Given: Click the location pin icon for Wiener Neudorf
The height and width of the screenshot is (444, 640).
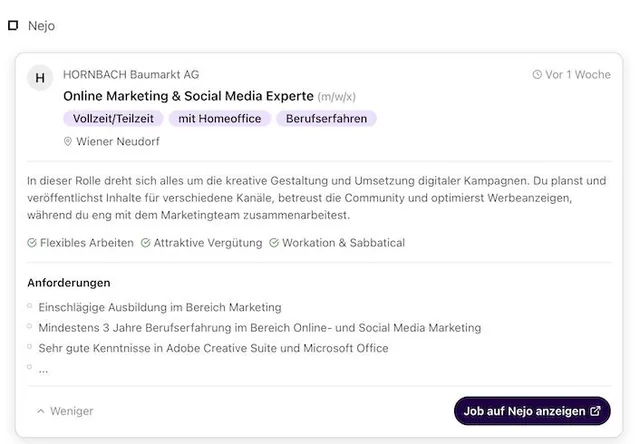Looking at the screenshot, I should pos(68,142).
